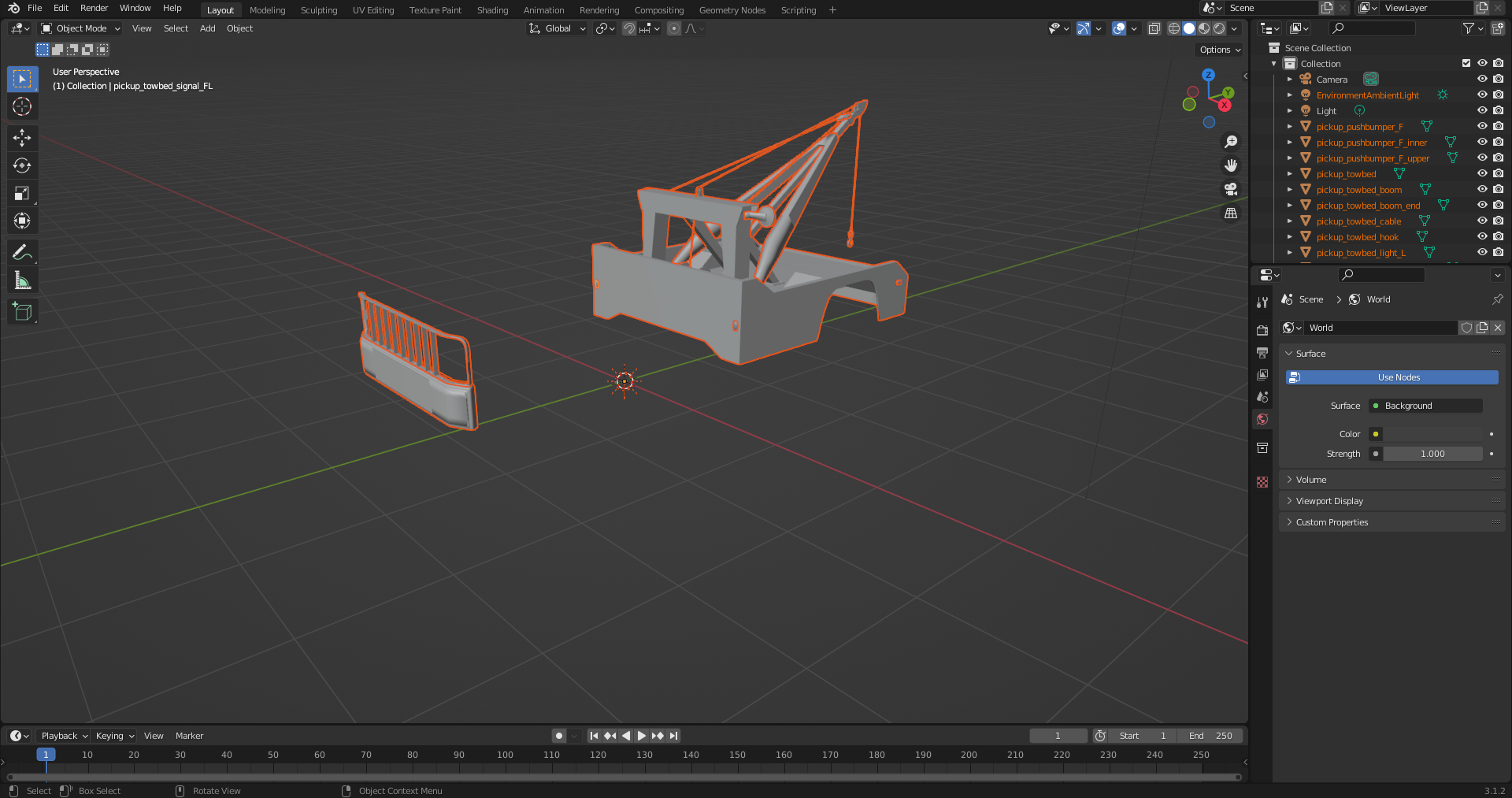Expand the Volume panel

tap(1311, 480)
